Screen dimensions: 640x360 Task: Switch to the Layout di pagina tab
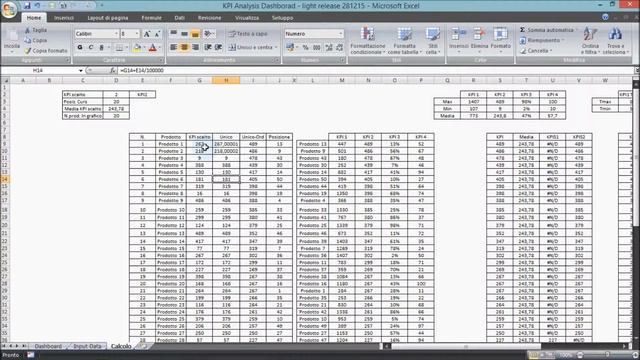click(x=108, y=18)
